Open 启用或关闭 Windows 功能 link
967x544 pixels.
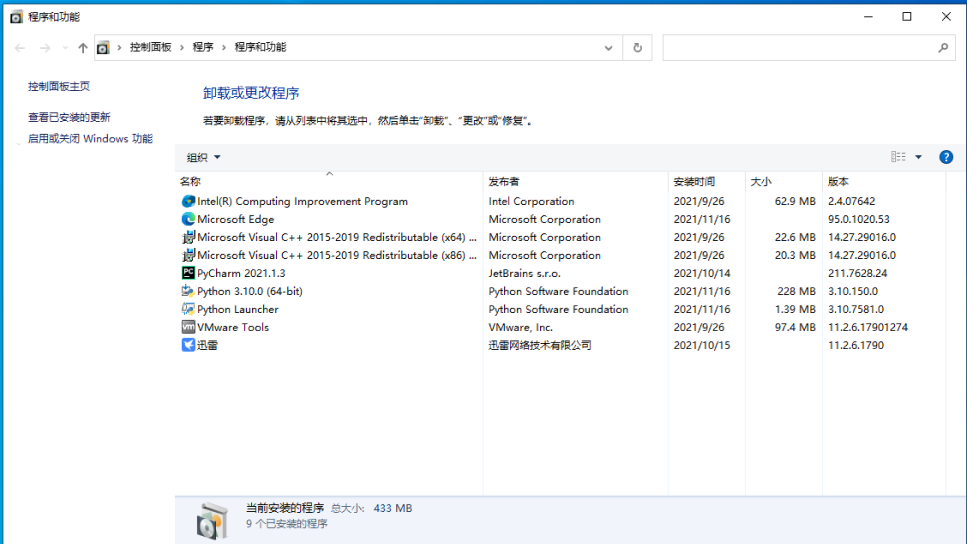(x=90, y=139)
